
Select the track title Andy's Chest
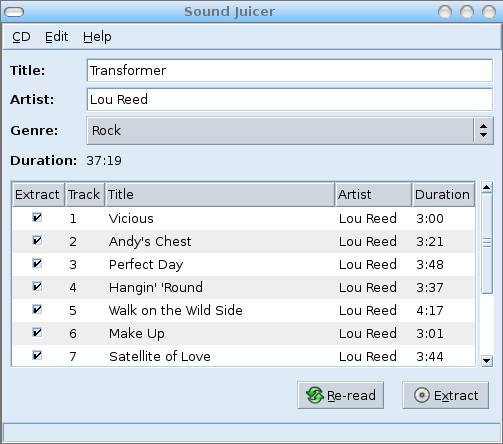150,242
